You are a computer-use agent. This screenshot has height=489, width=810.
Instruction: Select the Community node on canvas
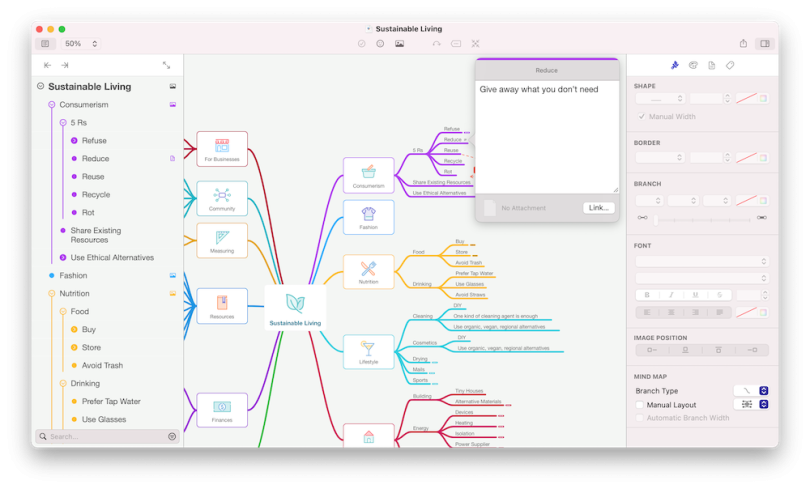coord(222,198)
